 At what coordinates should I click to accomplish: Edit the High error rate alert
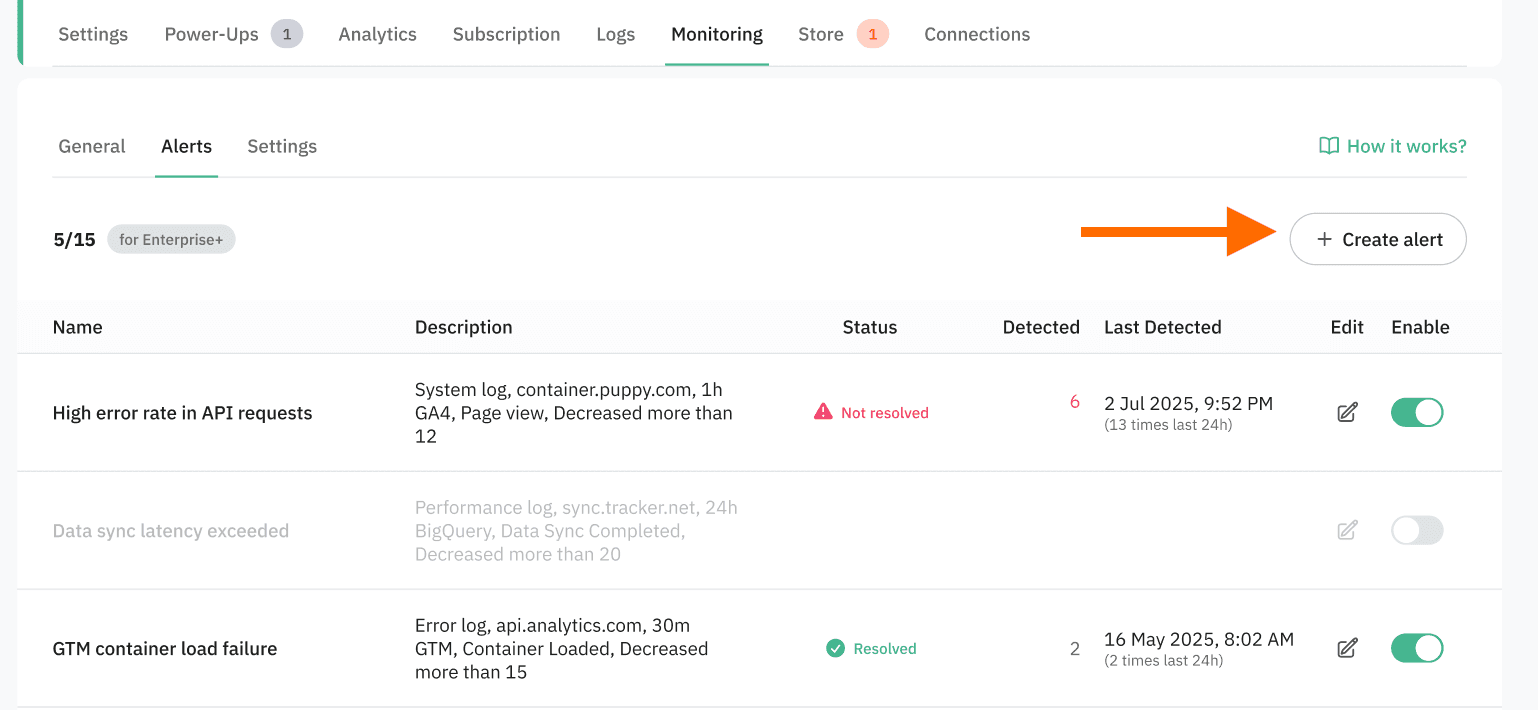pos(1347,412)
